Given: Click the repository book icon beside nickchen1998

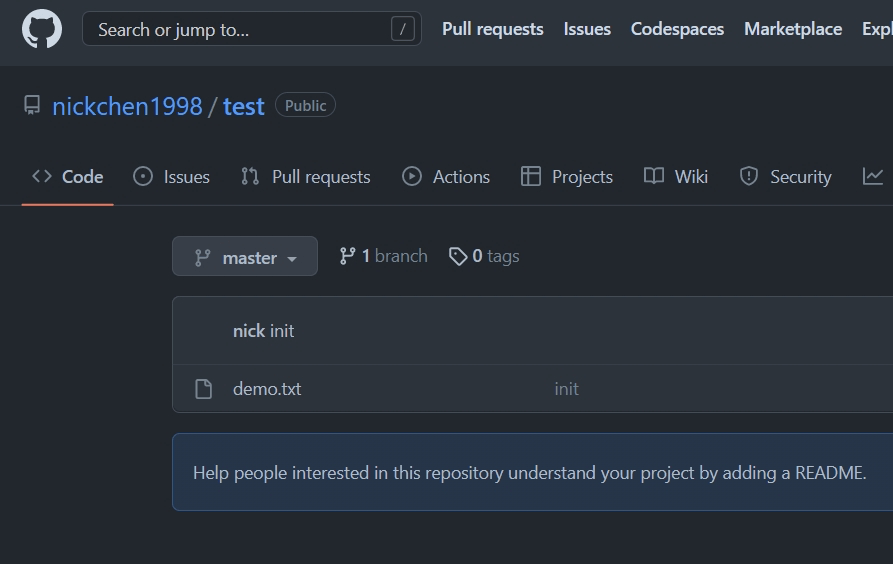Looking at the screenshot, I should tap(32, 105).
